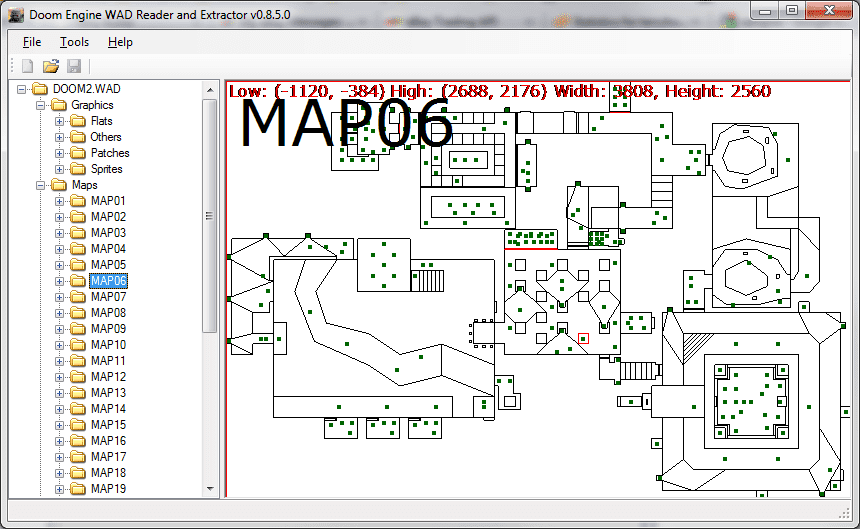Expand the Sprites node
Image resolution: width=860 pixels, height=529 pixels.
click(59, 169)
